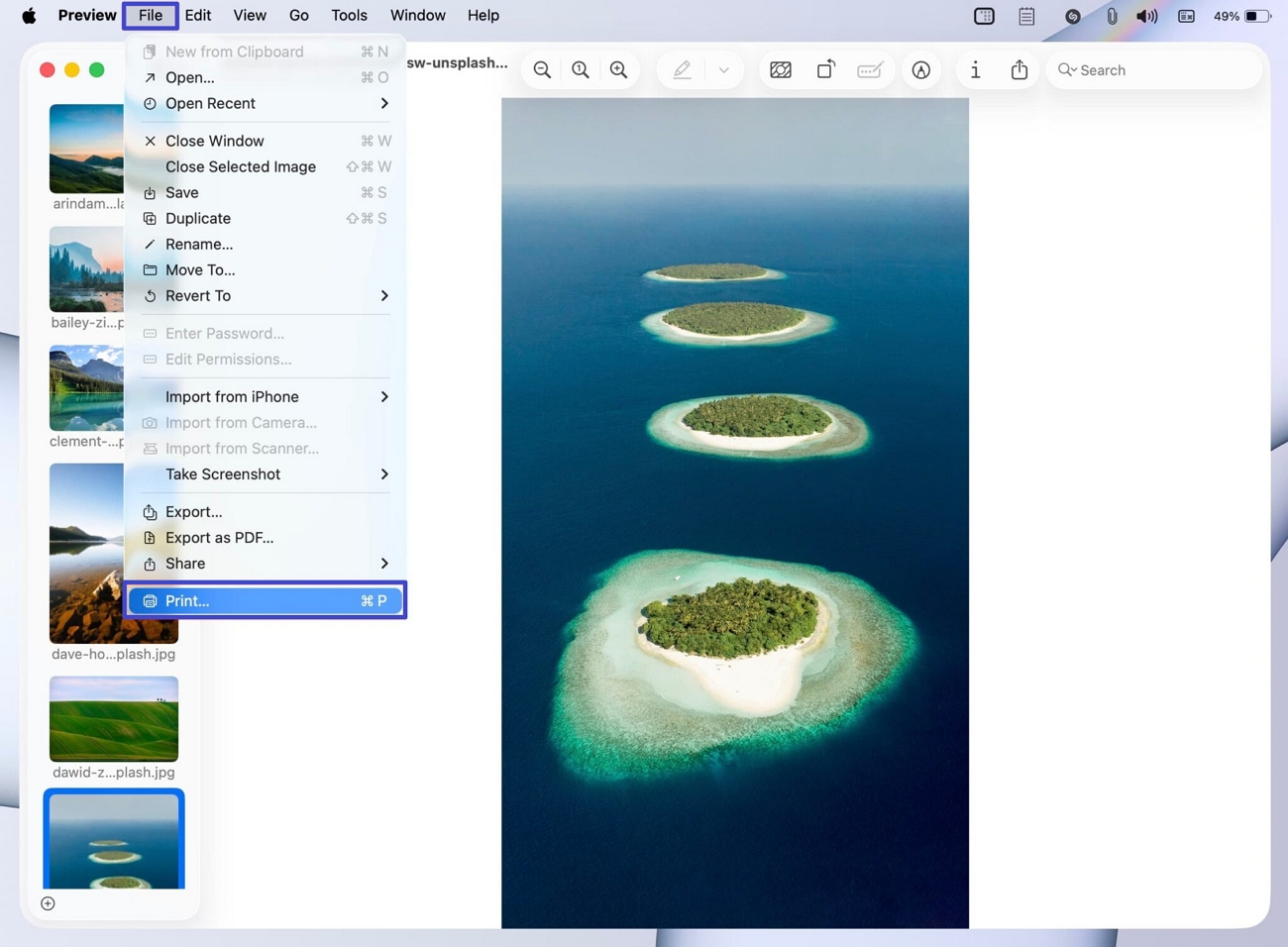Choose Open... from the File menu
Image resolution: width=1288 pixels, height=947 pixels.
coord(266,77)
